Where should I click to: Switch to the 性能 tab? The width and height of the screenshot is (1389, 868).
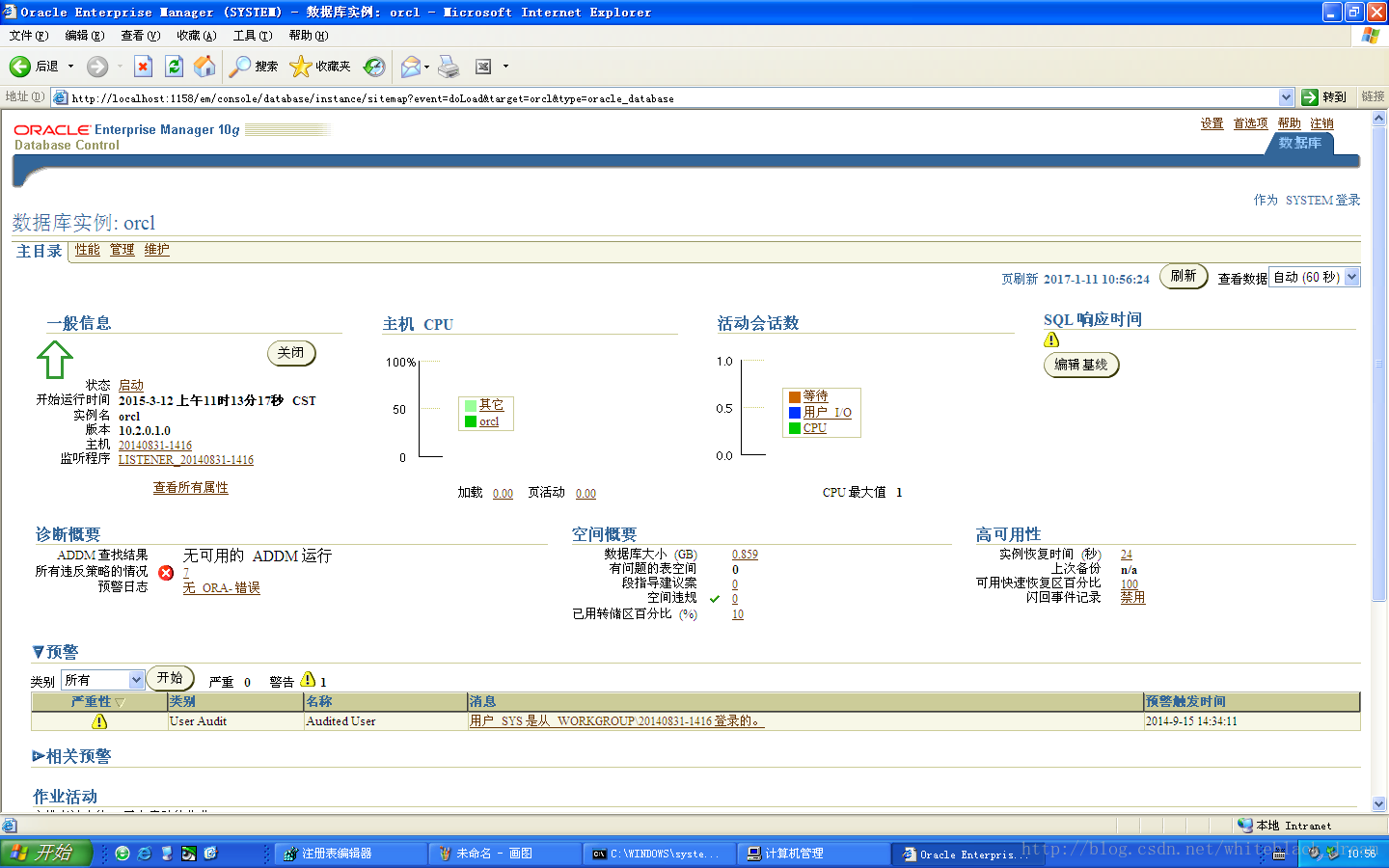pos(88,250)
